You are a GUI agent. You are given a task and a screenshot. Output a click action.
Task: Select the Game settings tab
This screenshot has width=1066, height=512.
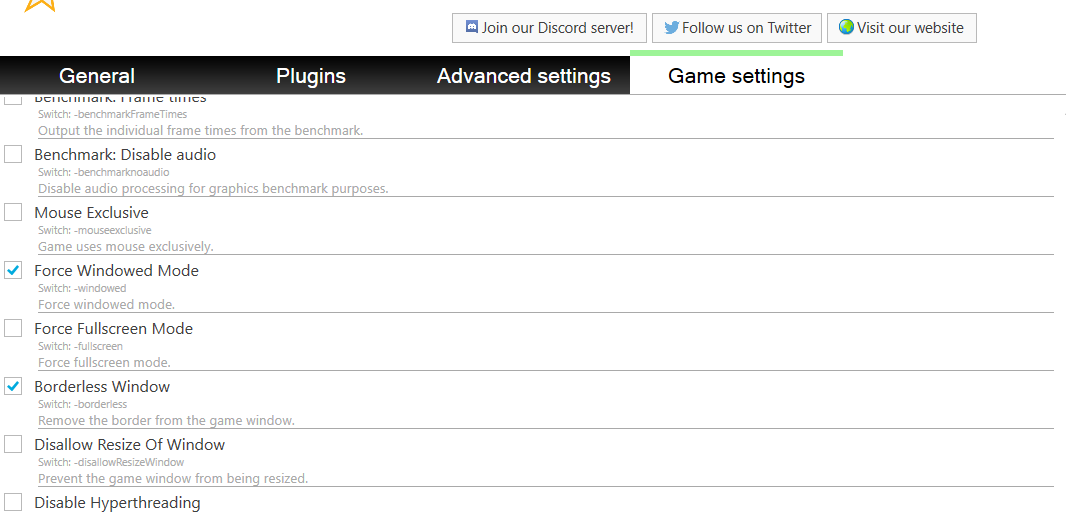tap(736, 76)
